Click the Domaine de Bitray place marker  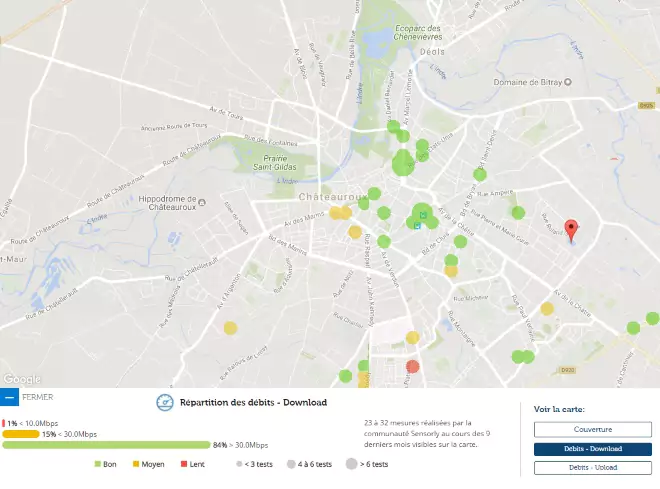tap(567, 82)
